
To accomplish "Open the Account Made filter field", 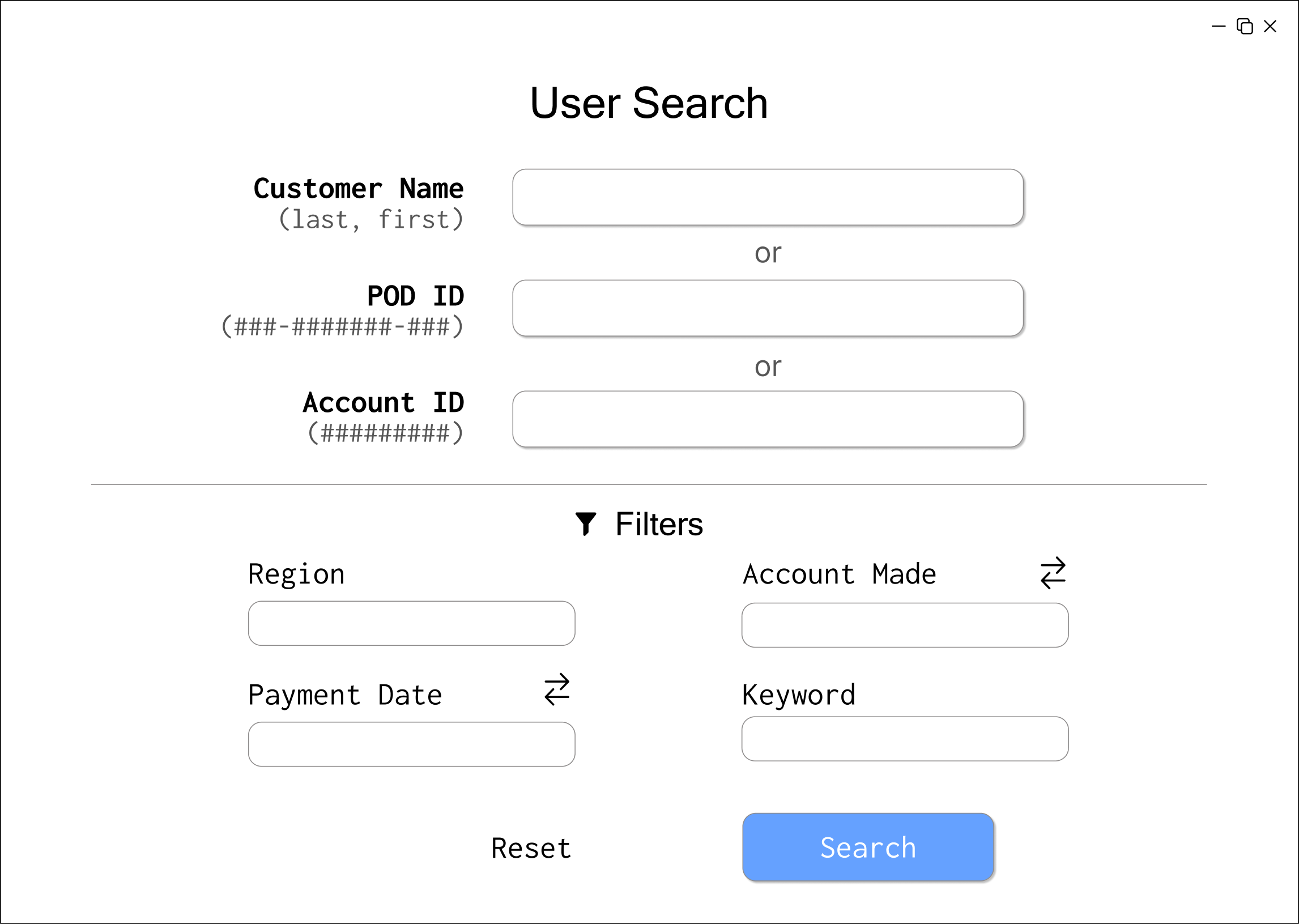I will pyautogui.click(x=905, y=625).
